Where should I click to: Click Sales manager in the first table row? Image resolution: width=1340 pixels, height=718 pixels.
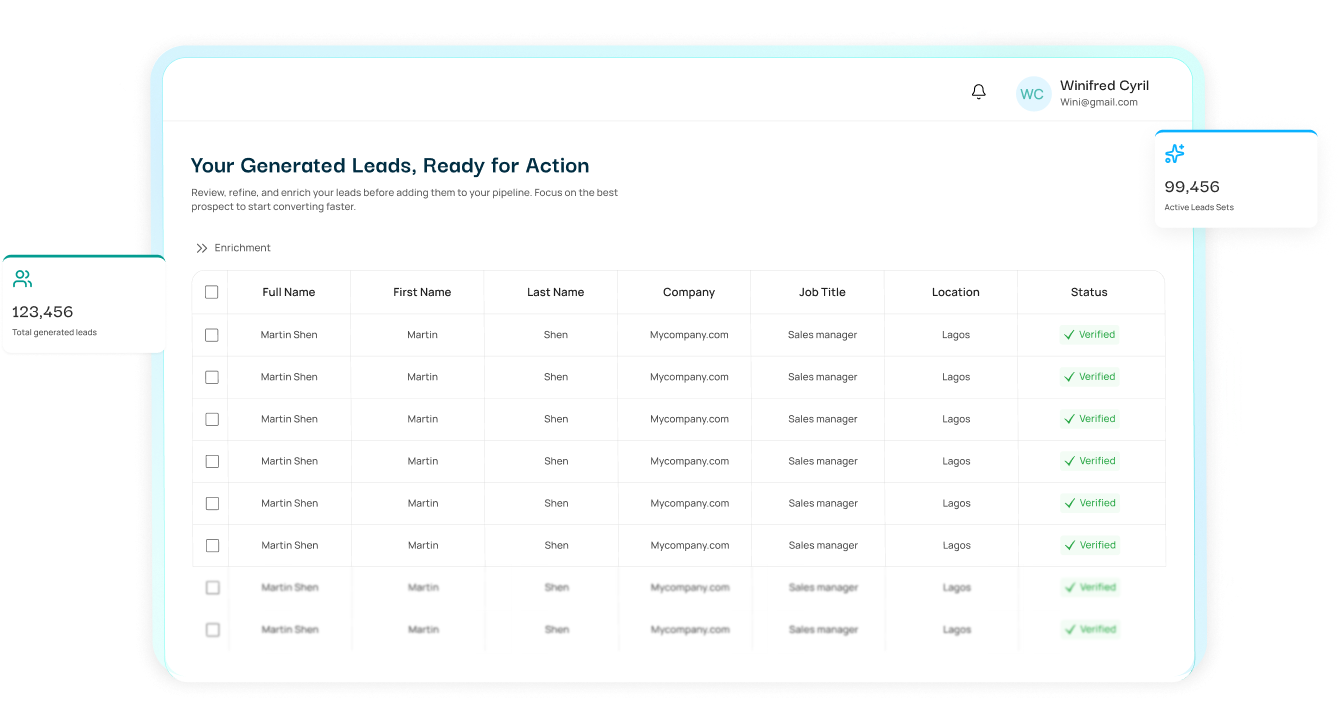pos(822,335)
